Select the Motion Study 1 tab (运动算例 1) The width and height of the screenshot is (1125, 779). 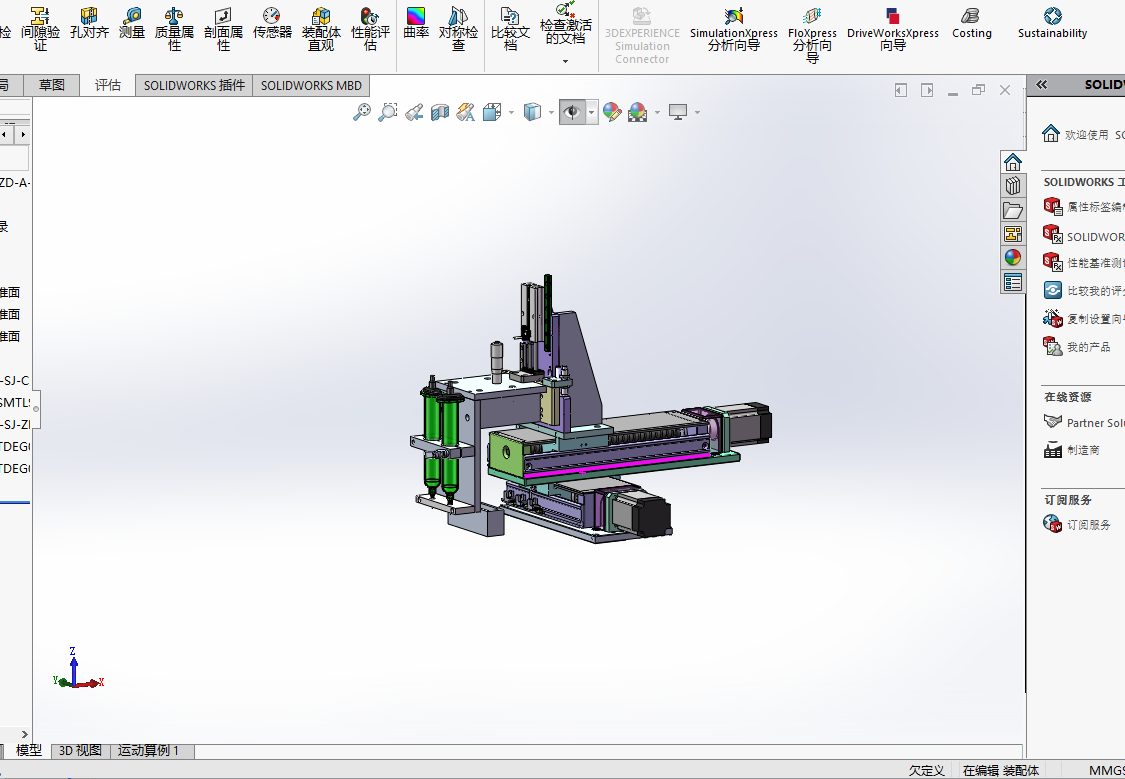click(x=152, y=750)
